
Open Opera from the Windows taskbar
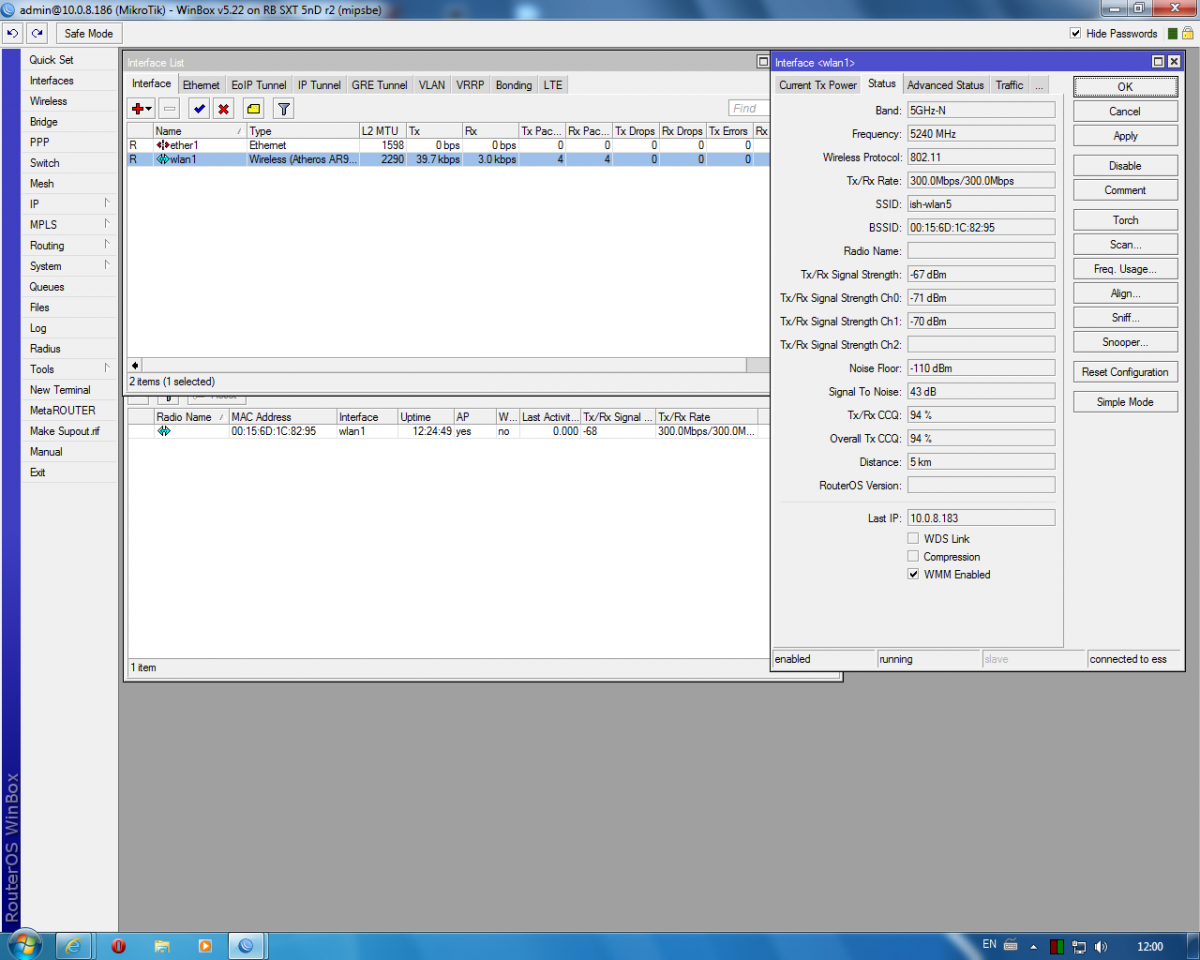tap(118, 945)
